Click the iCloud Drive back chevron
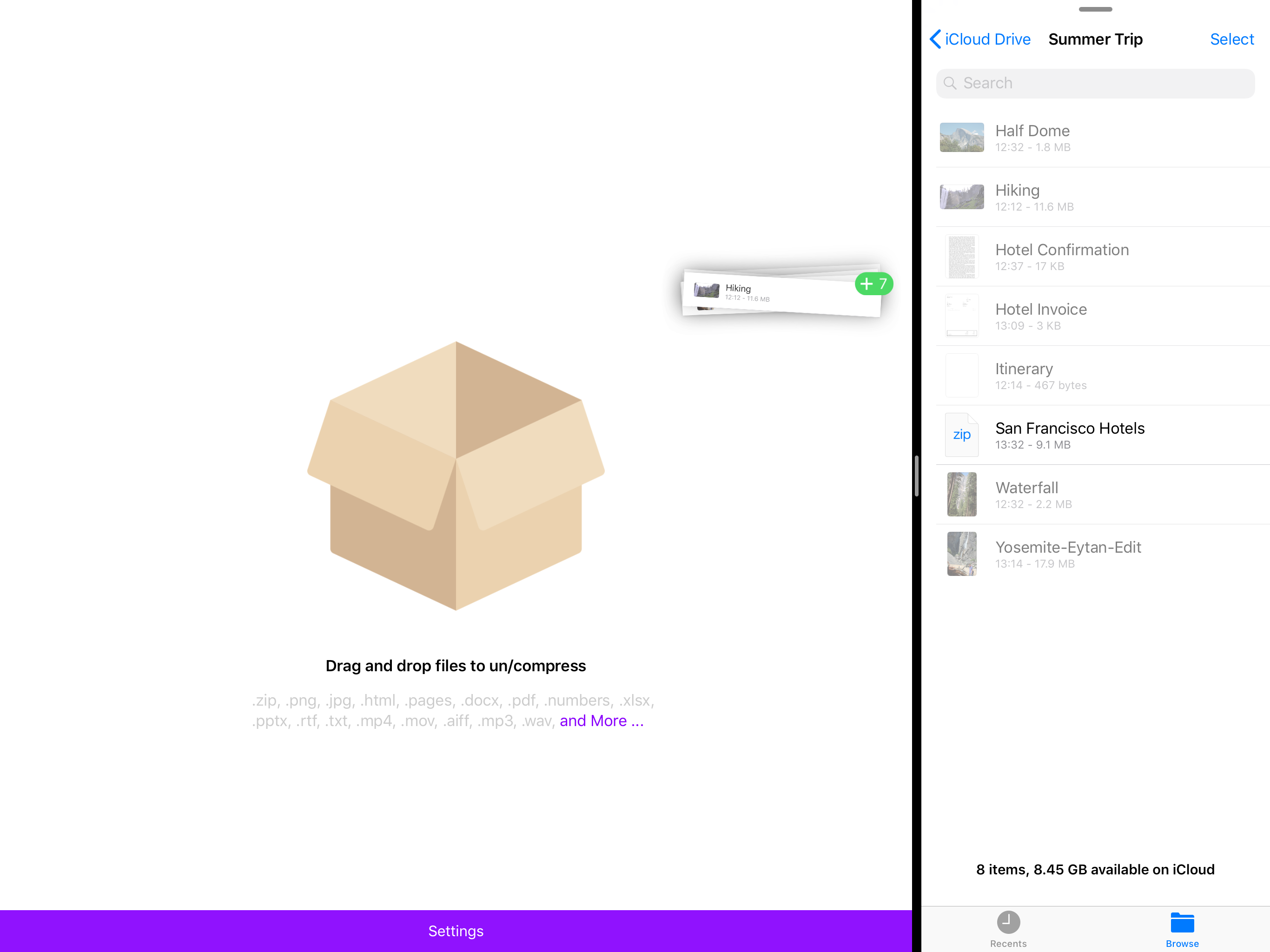Image resolution: width=1270 pixels, height=952 pixels. [x=936, y=39]
